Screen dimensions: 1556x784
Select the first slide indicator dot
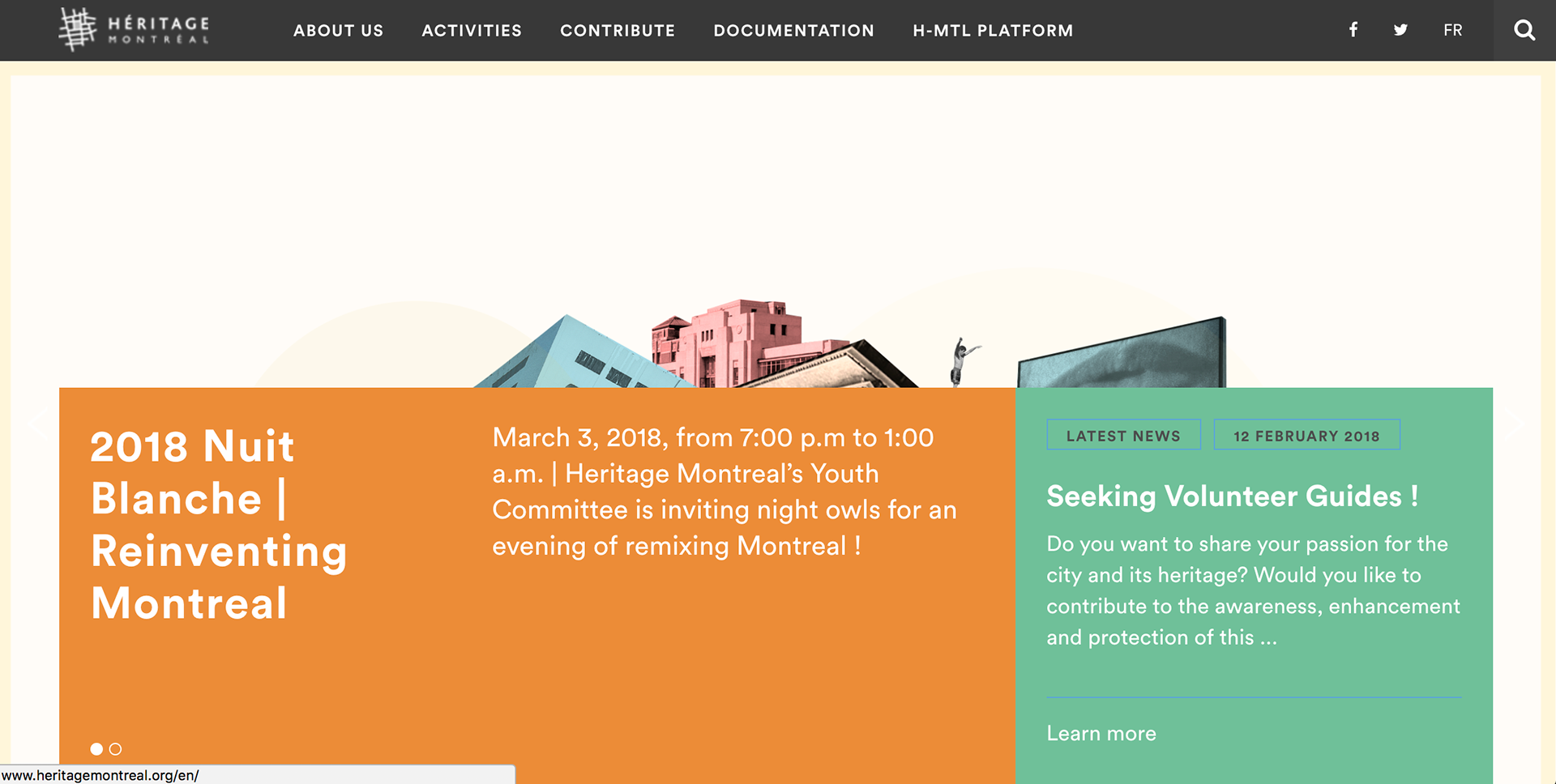coord(96,749)
